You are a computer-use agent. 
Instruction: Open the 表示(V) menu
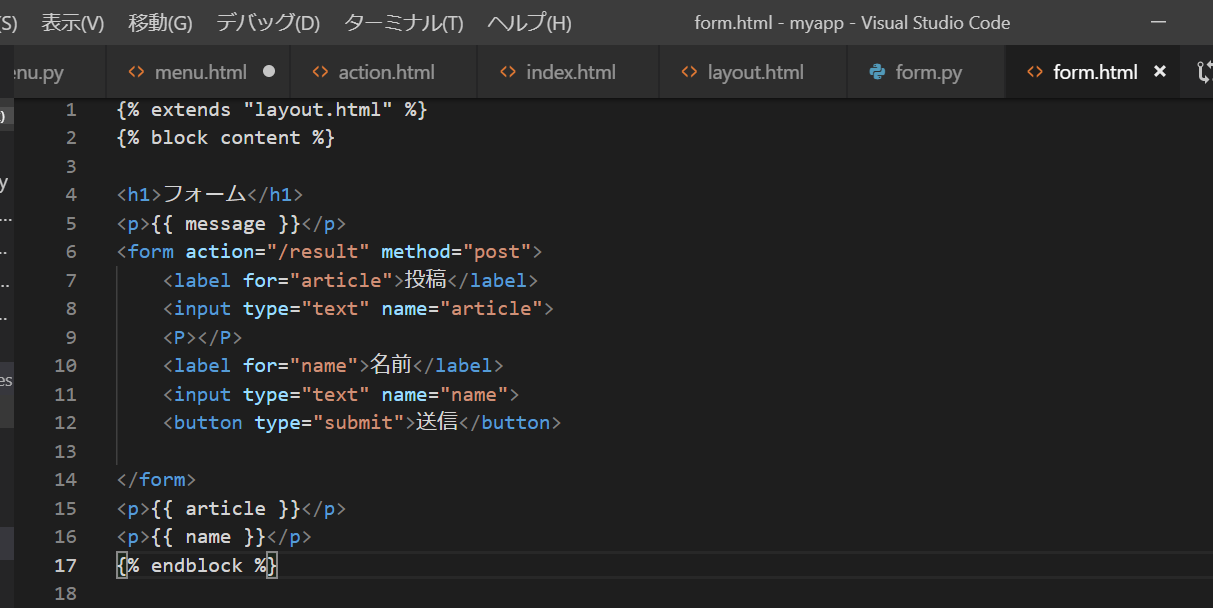pos(72,22)
